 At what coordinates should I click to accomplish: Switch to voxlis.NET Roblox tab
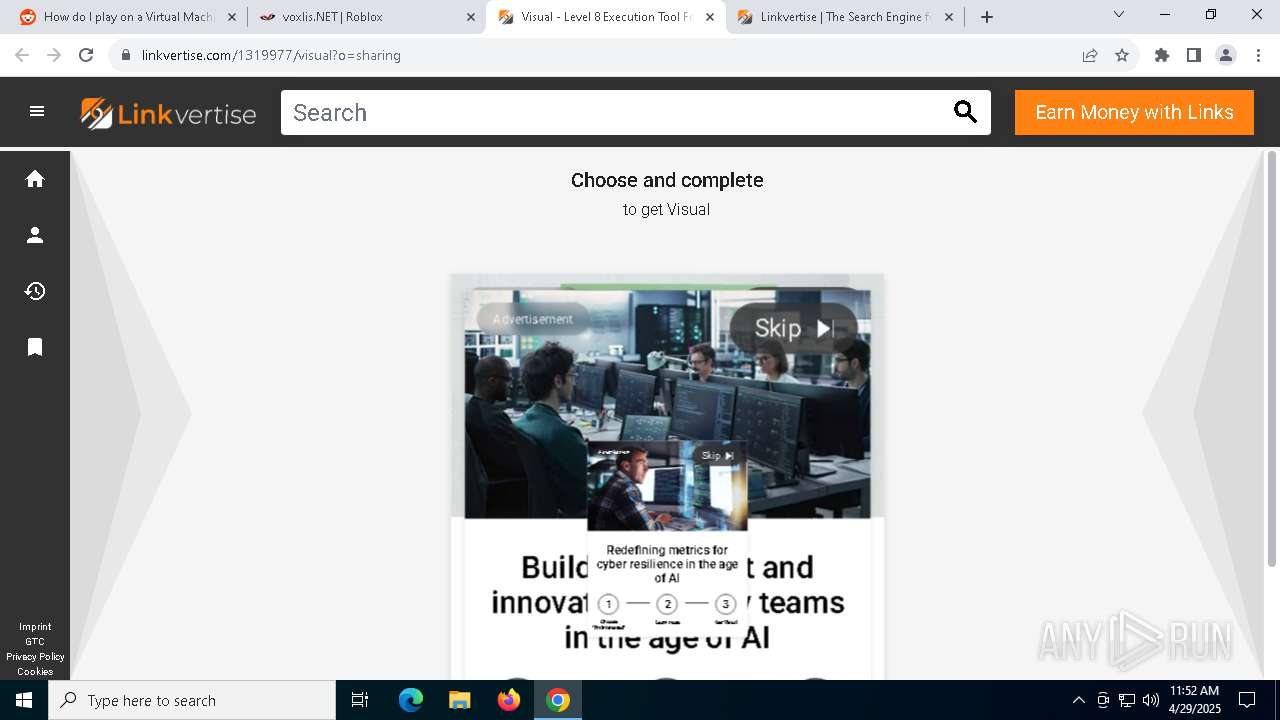pos(367,17)
